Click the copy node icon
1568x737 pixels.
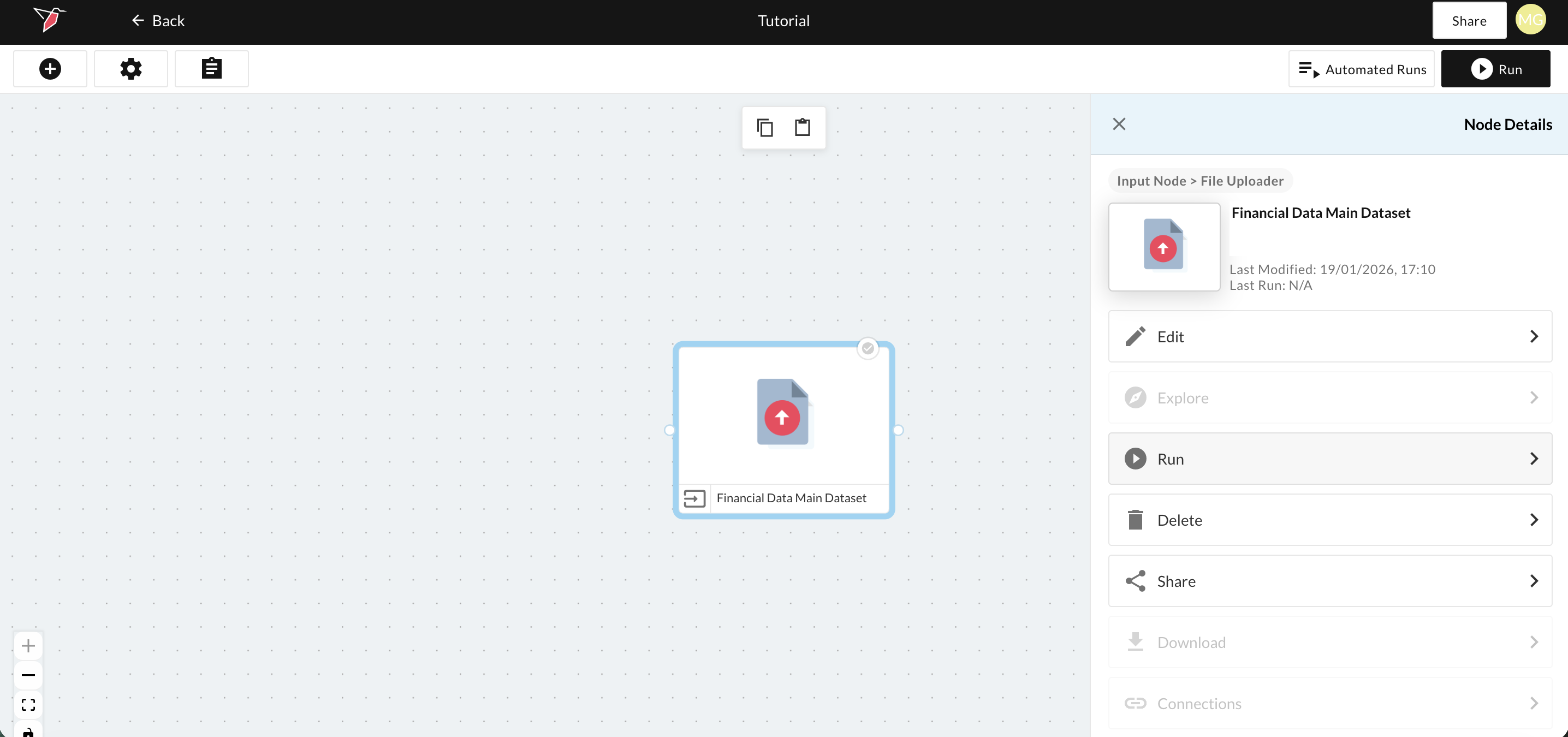click(764, 128)
